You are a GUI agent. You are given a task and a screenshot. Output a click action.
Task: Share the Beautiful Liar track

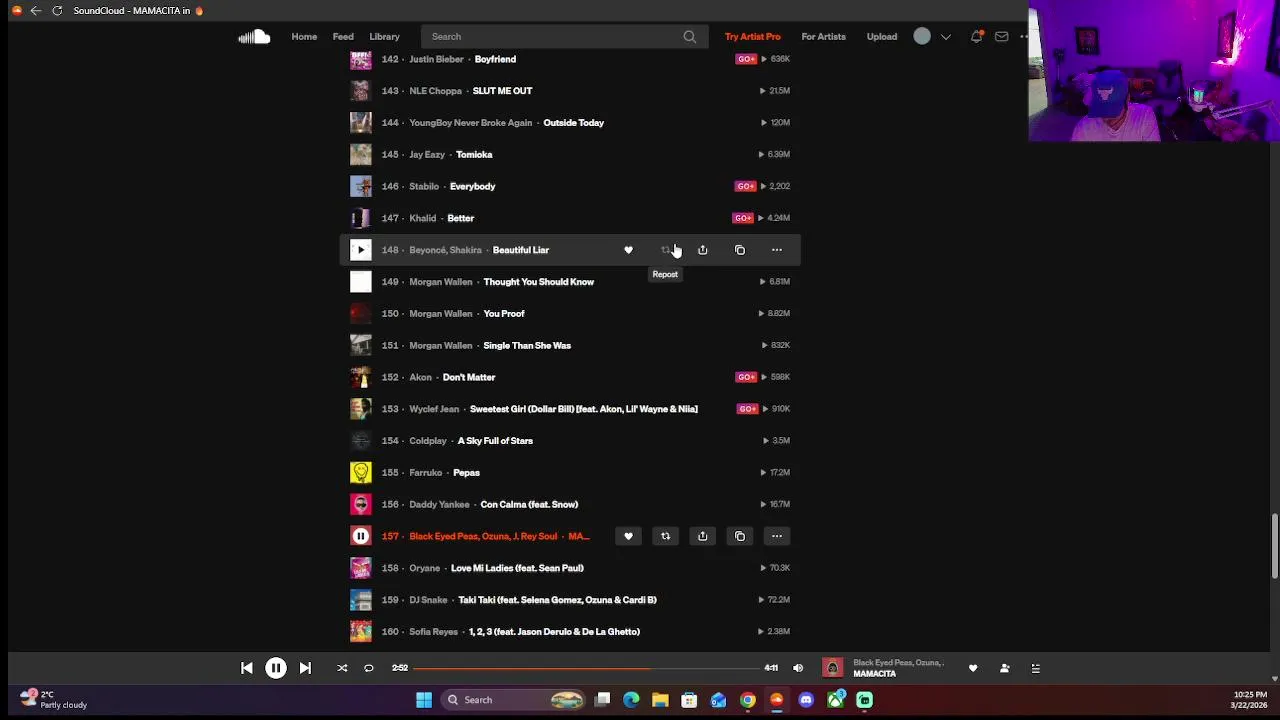pyautogui.click(x=702, y=250)
